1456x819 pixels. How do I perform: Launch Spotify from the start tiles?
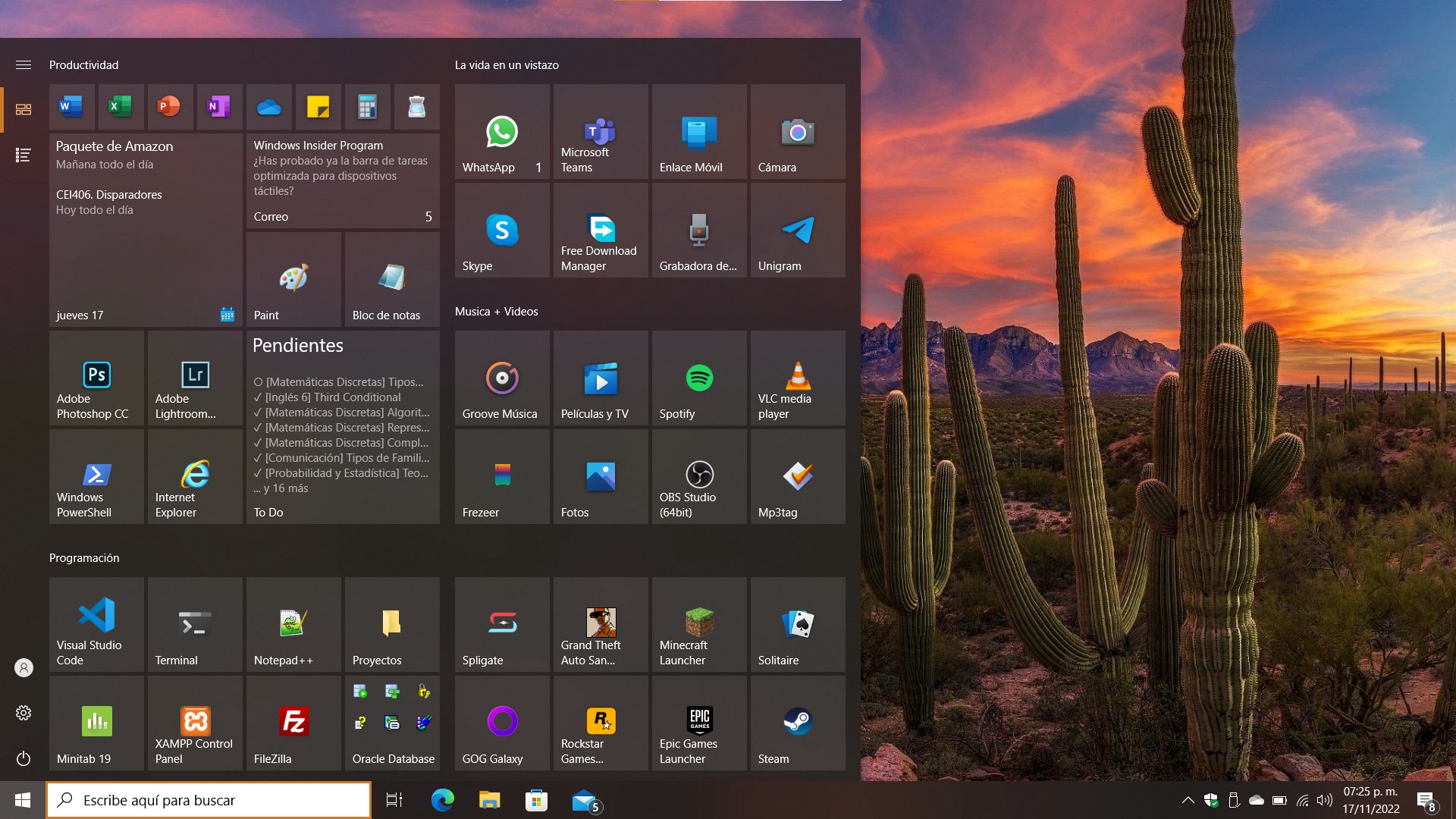point(699,378)
